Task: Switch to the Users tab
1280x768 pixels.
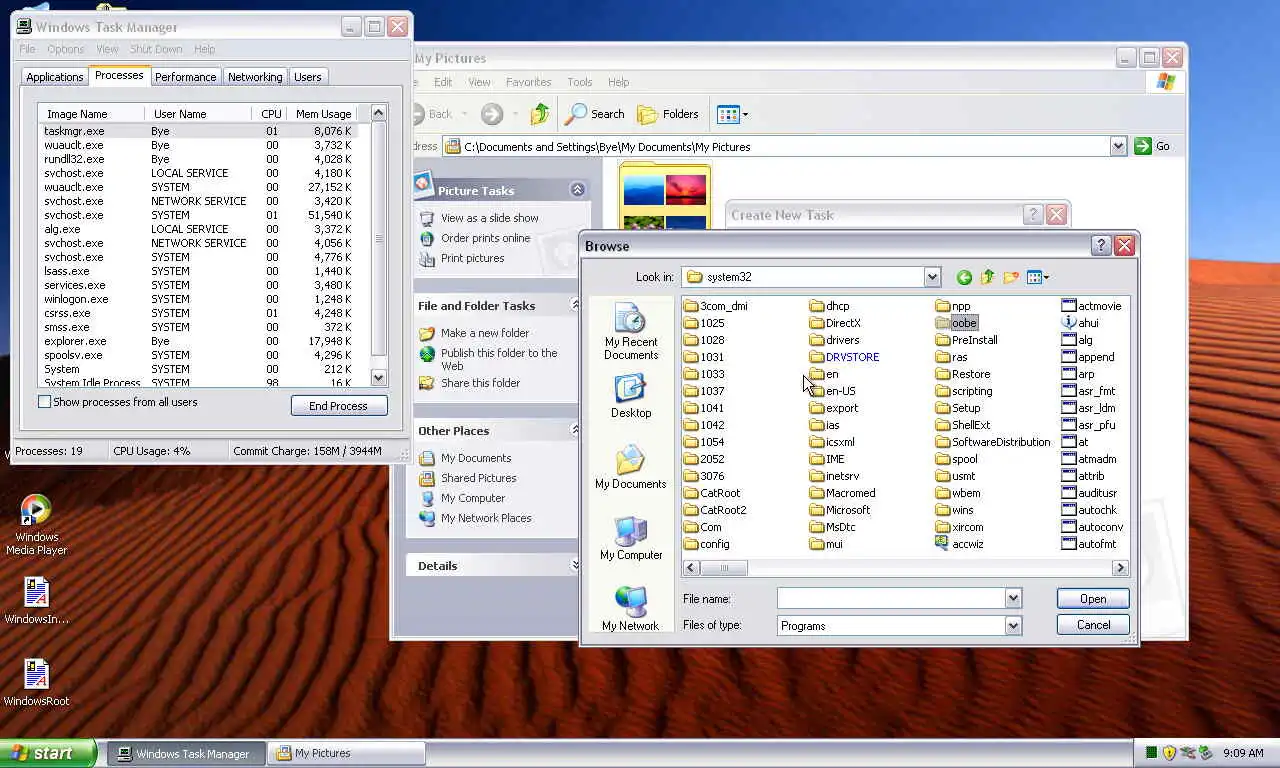Action: 308,77
